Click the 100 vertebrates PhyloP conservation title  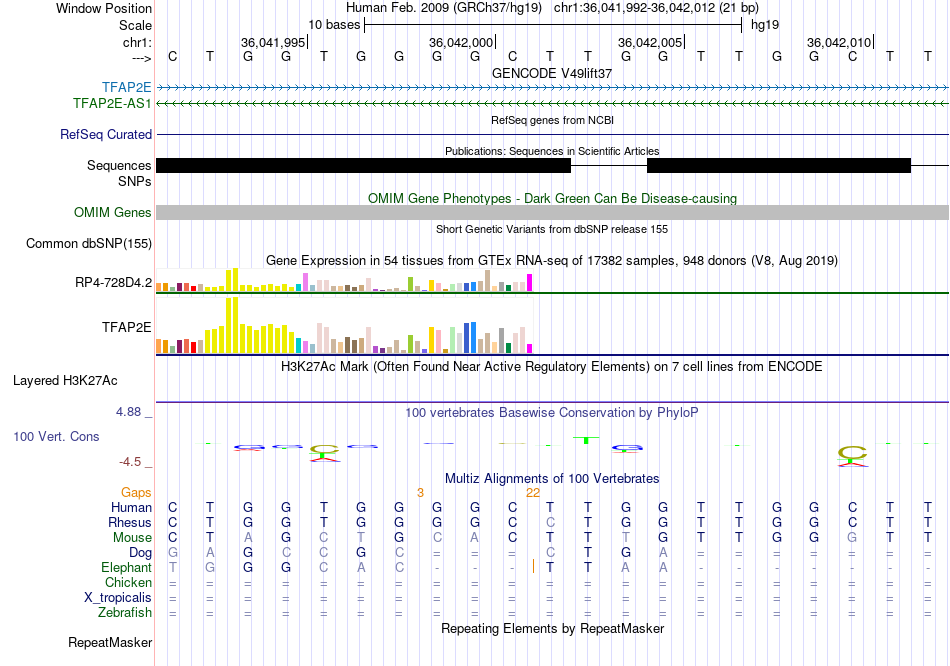pyautogui.click(x=552, y=413)
